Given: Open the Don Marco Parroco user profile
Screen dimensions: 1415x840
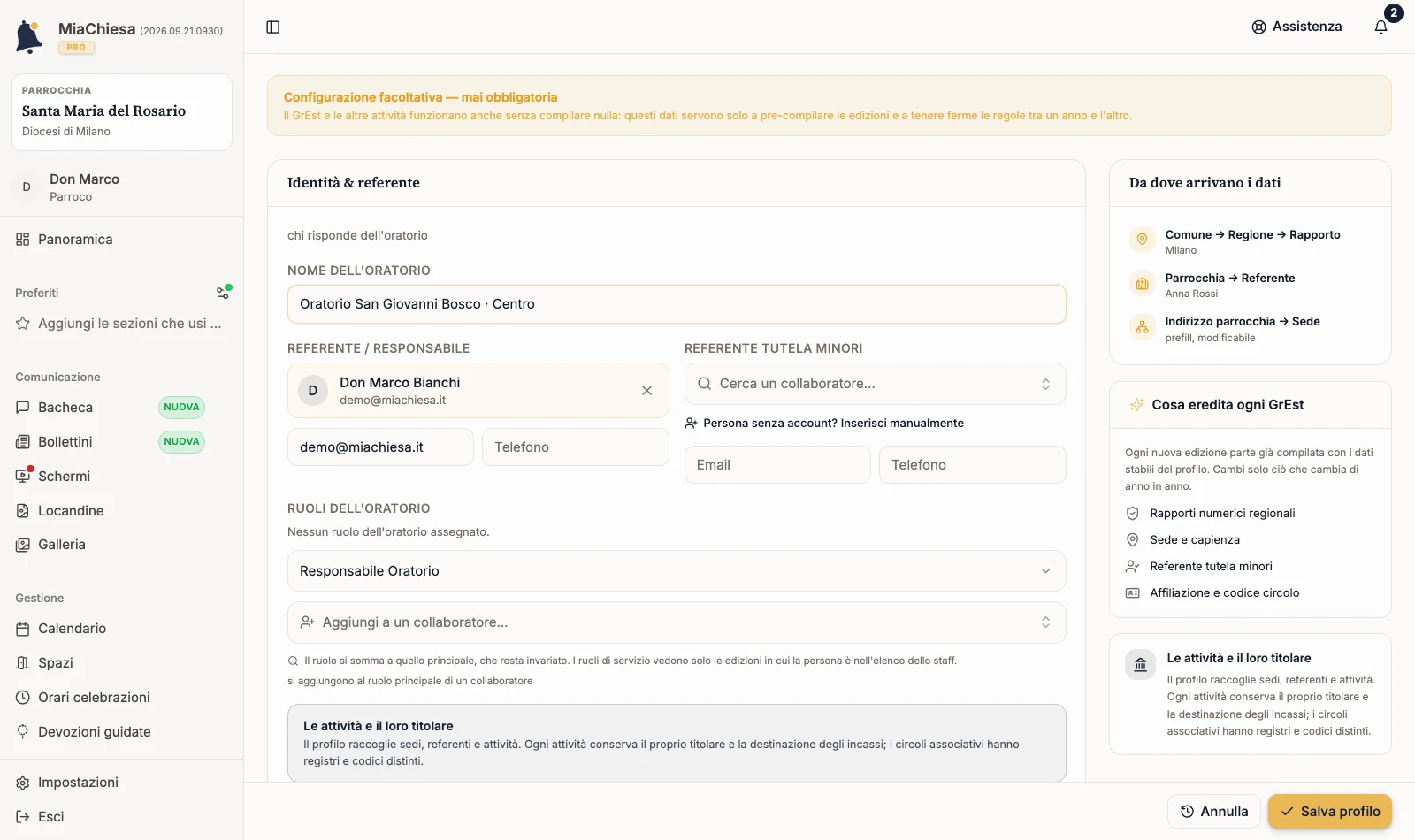Looking at the screenshot, I should coord(121,187).
